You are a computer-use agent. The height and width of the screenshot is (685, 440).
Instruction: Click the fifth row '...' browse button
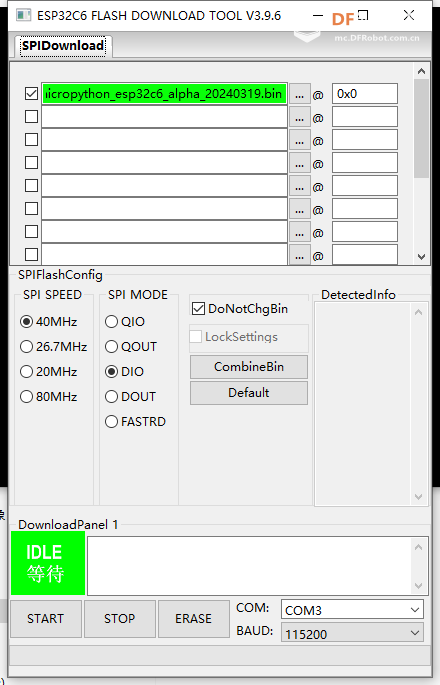click(299, 187)
